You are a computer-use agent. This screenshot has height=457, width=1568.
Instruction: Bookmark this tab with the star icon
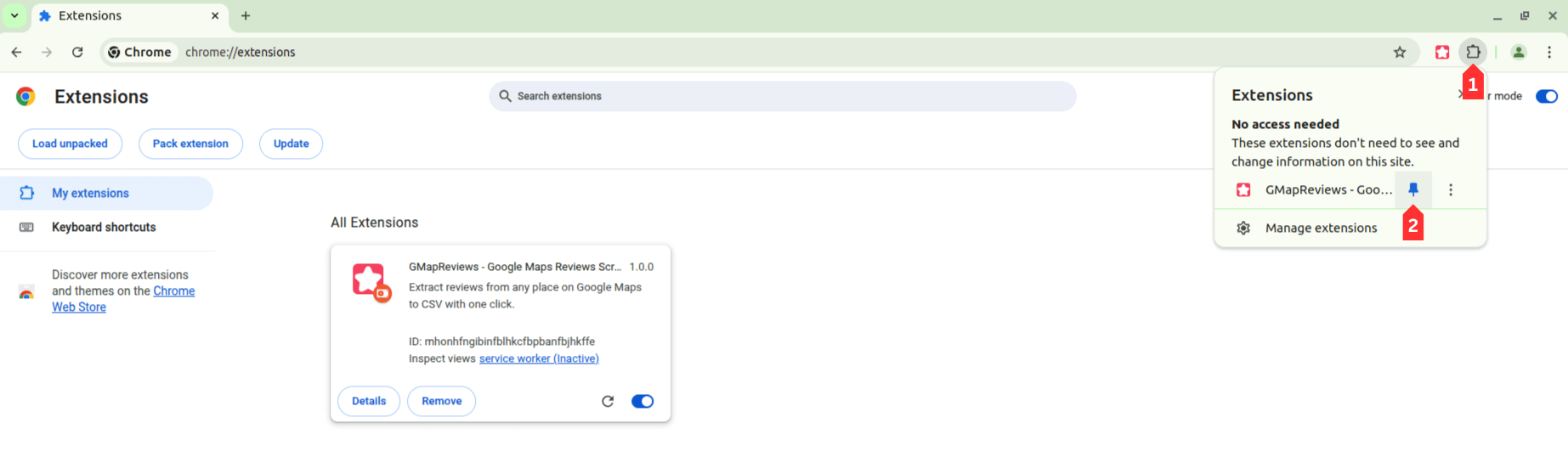1400,52
